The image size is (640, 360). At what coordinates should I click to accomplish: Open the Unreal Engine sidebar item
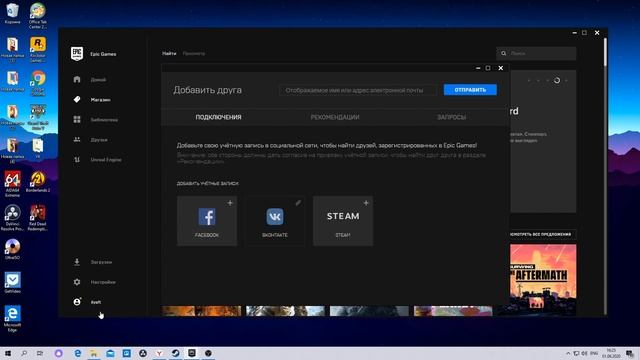(97, 160)
